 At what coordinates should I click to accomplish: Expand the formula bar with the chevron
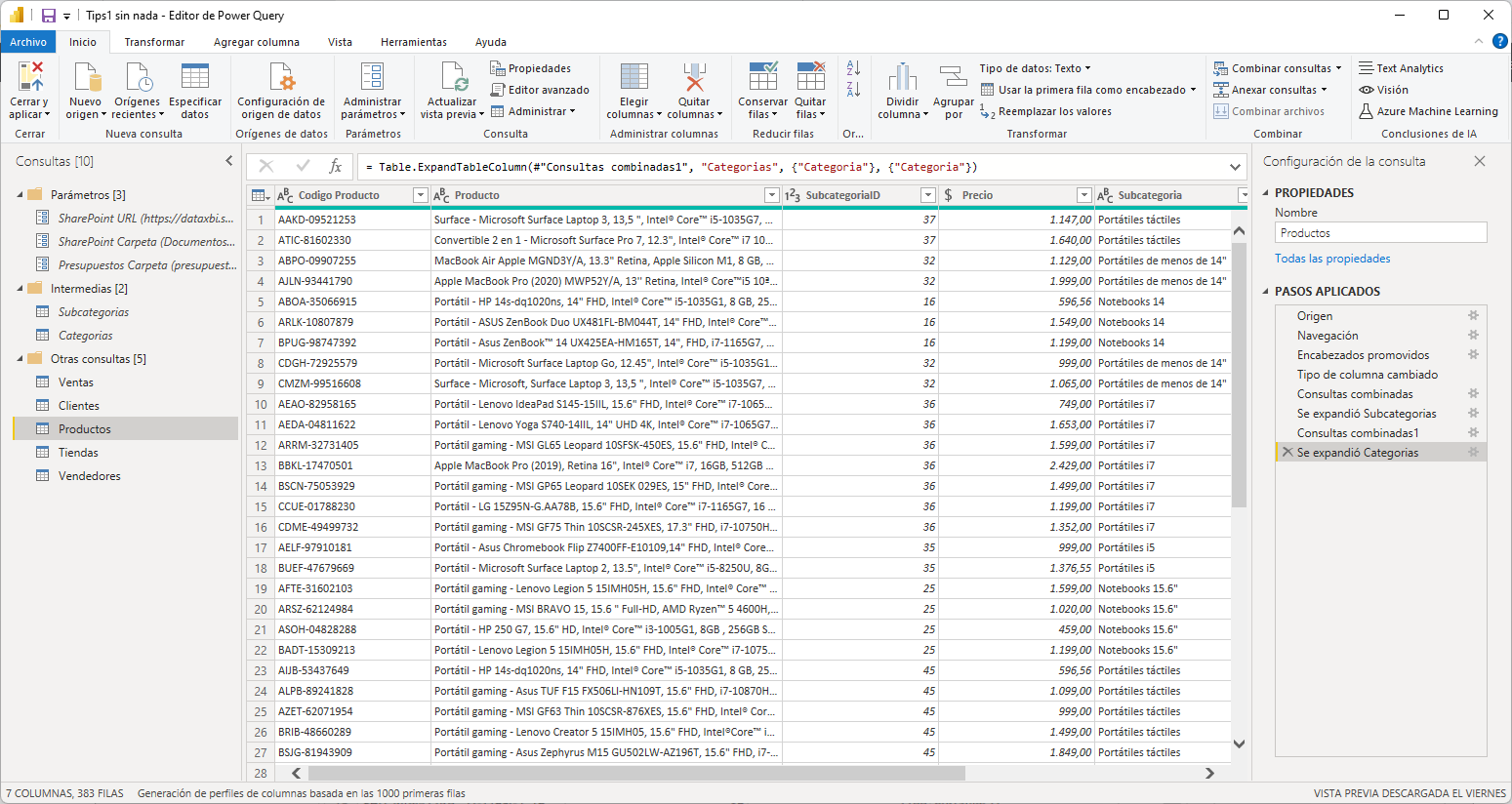click(1236, 167)
